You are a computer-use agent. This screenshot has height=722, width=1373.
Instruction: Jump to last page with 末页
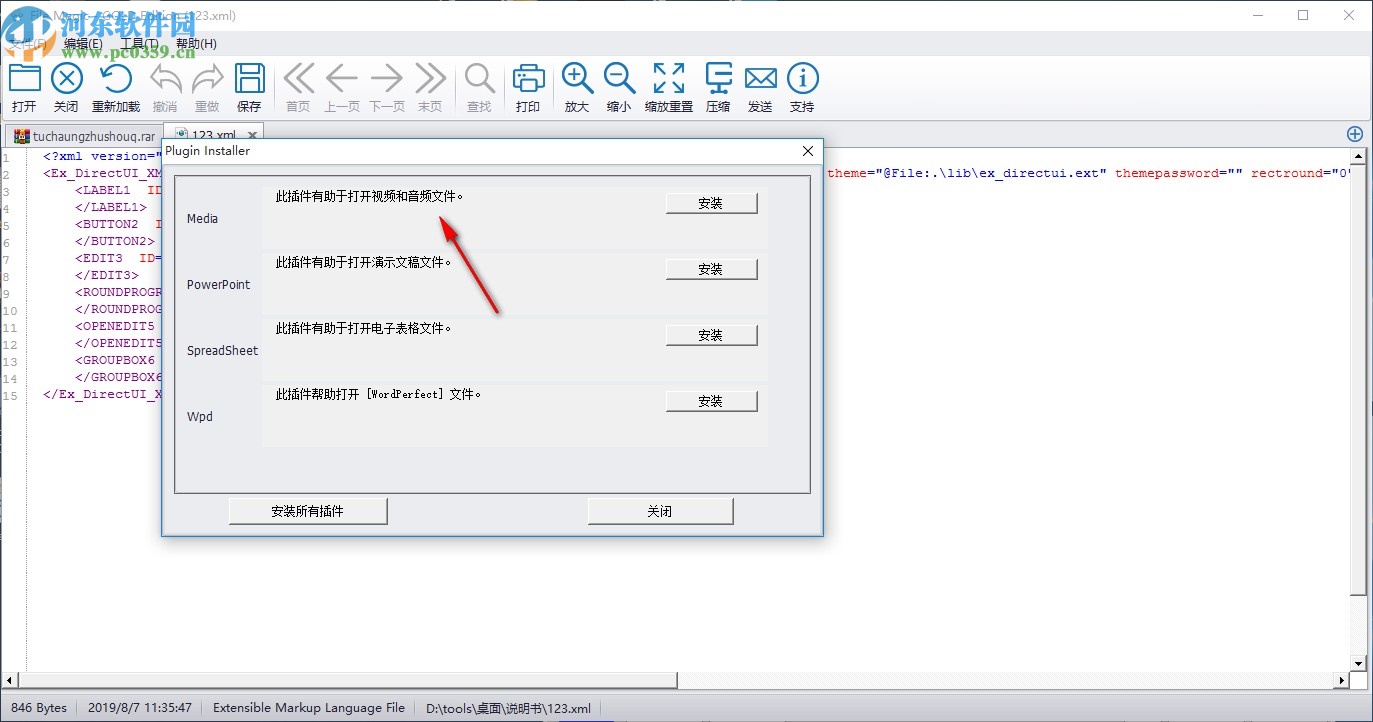430,79
